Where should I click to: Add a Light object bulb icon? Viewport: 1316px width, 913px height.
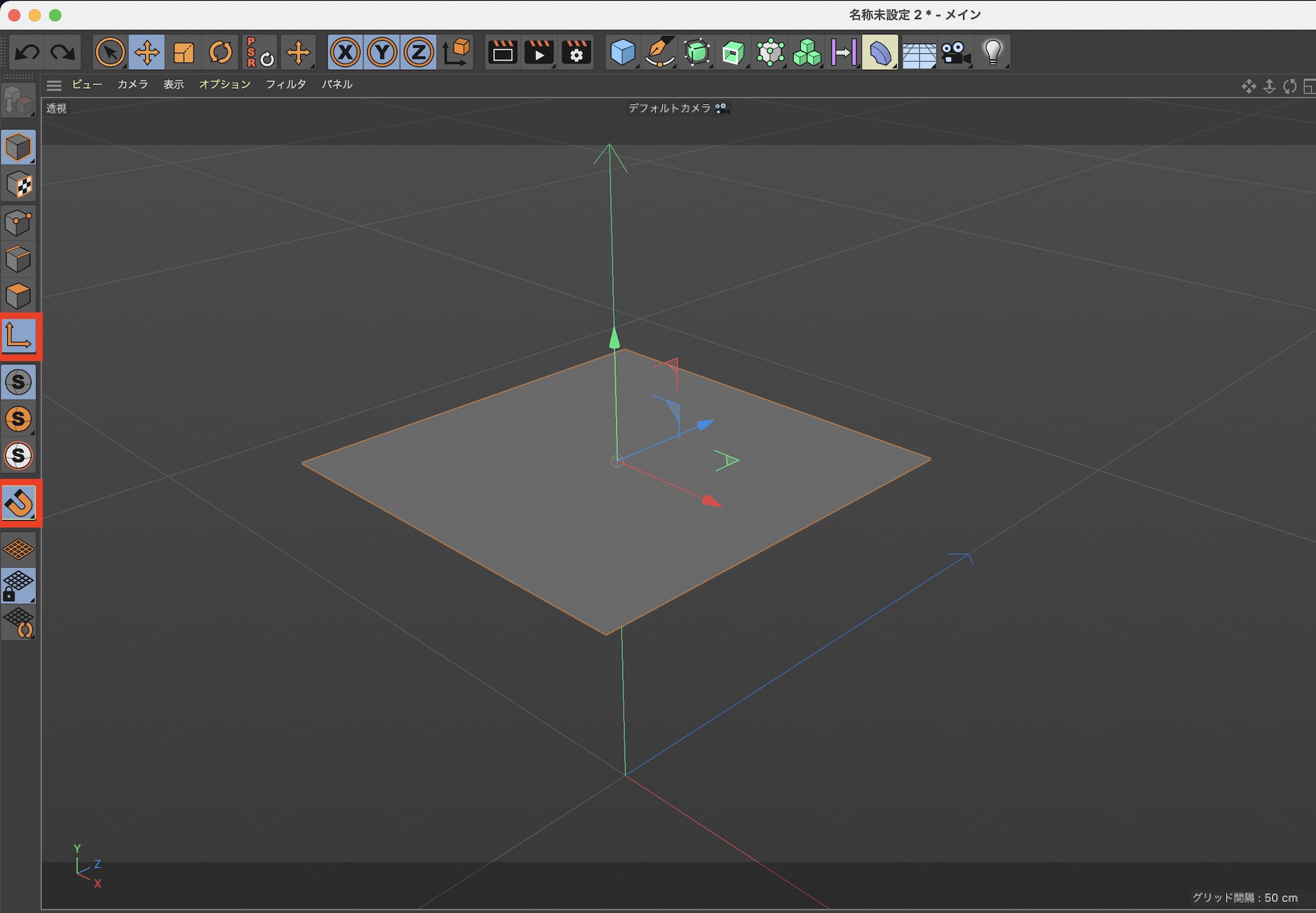click(993, 52)
